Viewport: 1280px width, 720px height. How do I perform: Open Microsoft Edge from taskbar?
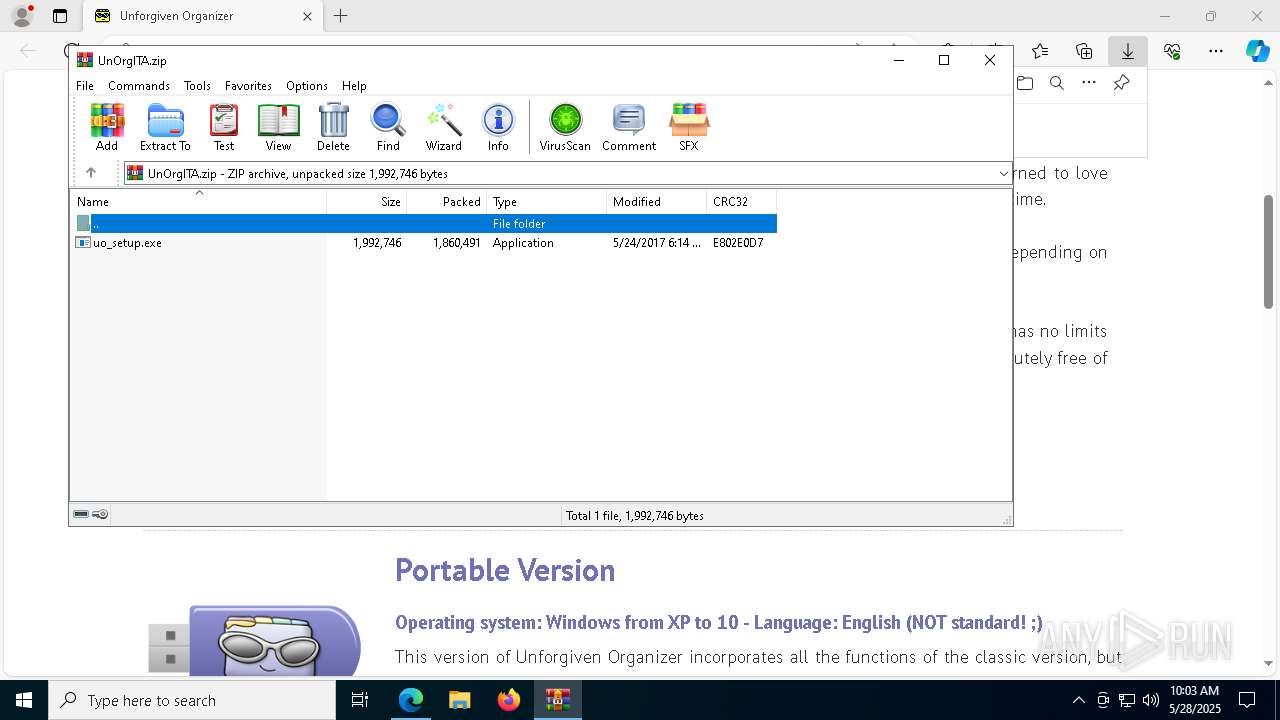(411, 700)
